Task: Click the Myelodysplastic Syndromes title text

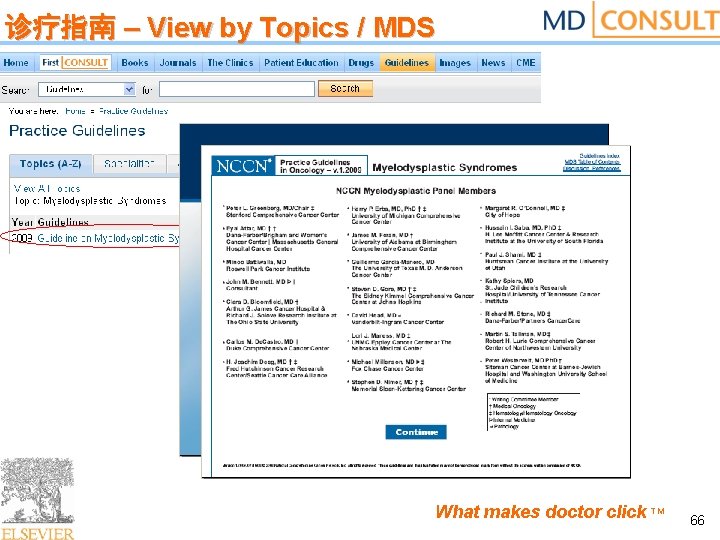Action: [x=444, y=168]
